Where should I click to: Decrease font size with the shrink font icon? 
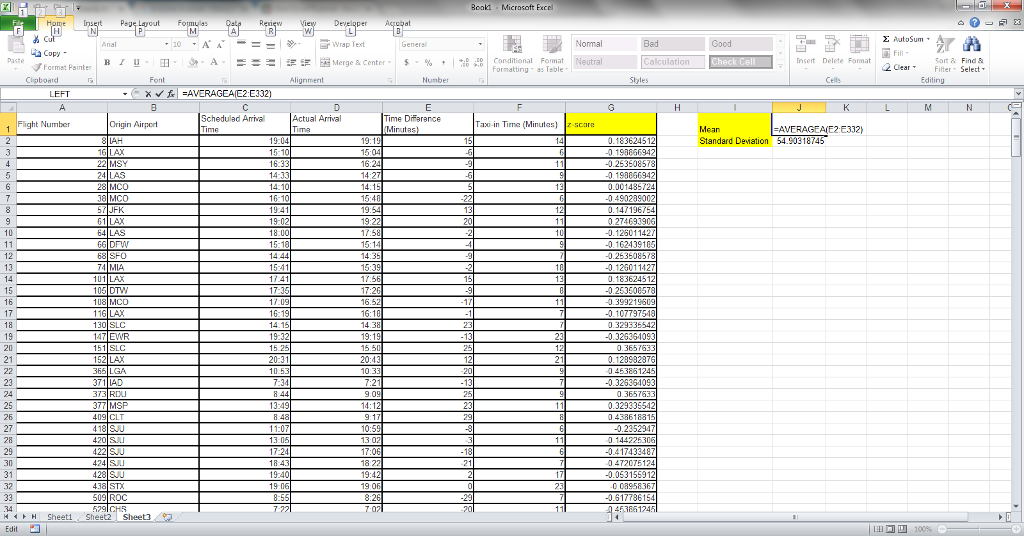click(x=221, y=44)
